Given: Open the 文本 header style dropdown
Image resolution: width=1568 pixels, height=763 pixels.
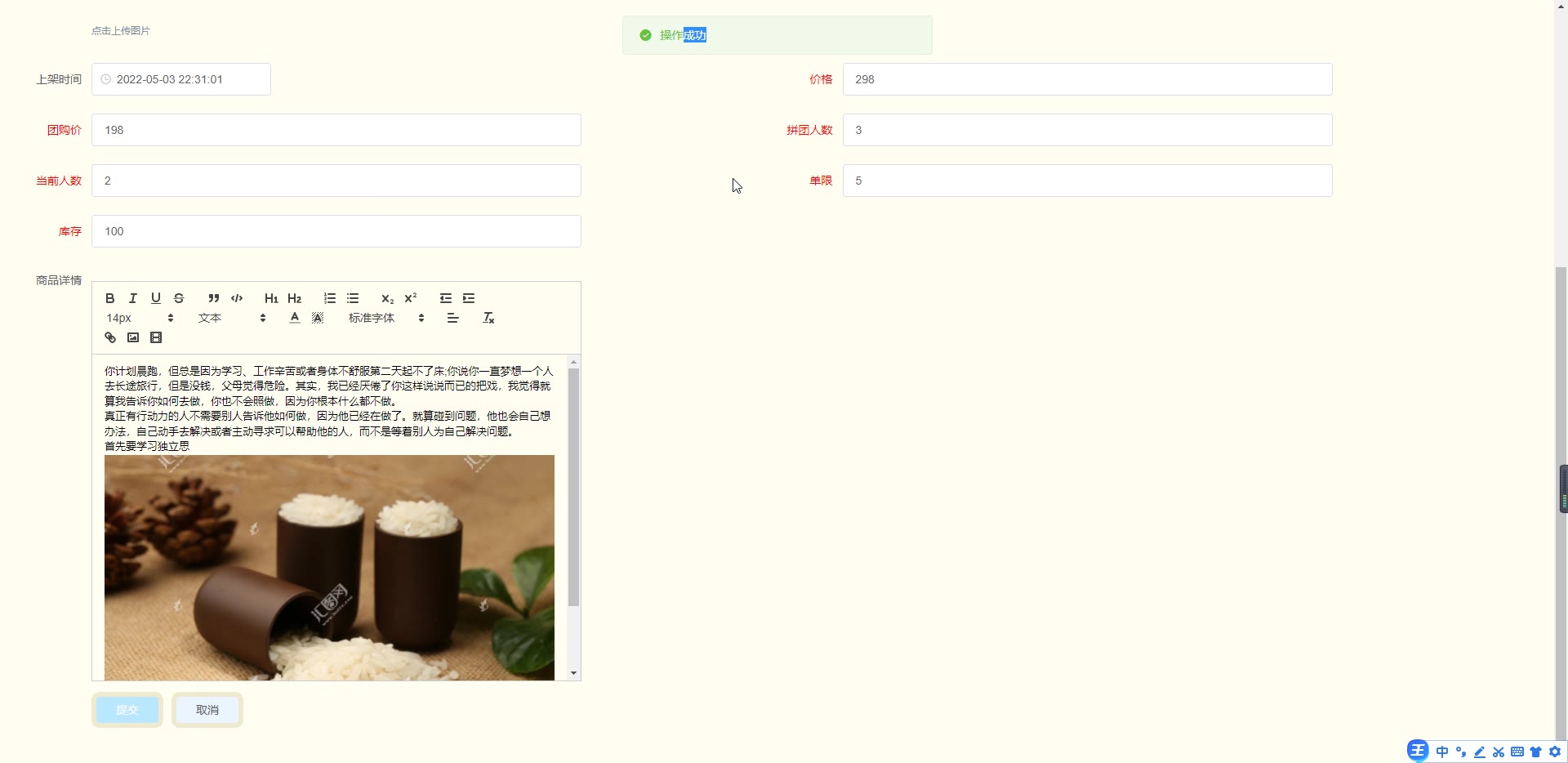Looking at the screenshot, I should [232, 318].
